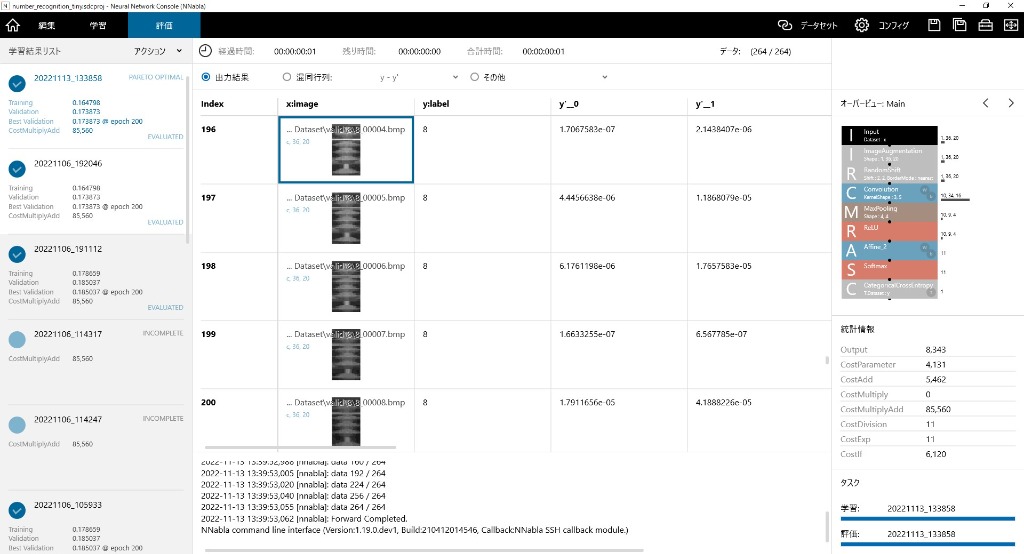The image size is (1024, 554).
Task: Expand the その他 dropdown arrow
Action: [x=605, y=77]
